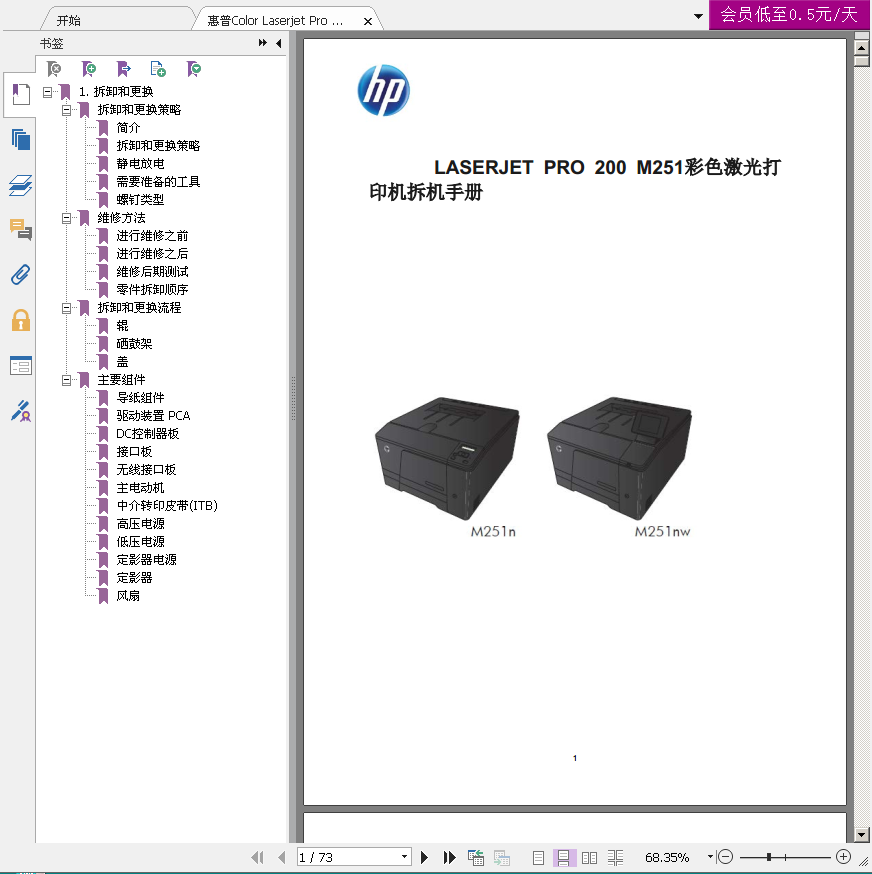872x874 pixels.
Task: Click the bookmark options dropdown icon
Action: [193, 69]
